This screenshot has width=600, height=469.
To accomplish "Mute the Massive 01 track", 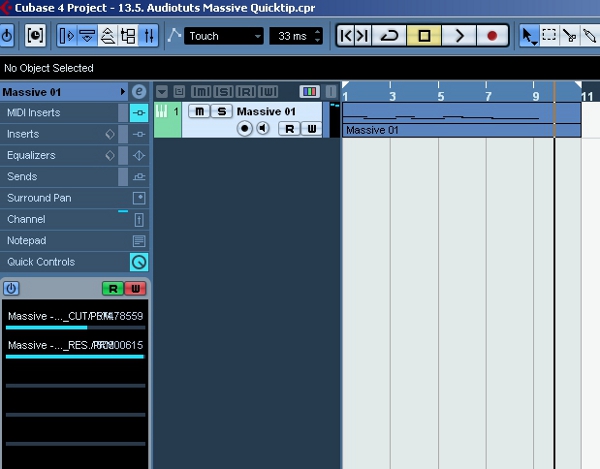I will point(199,111).
